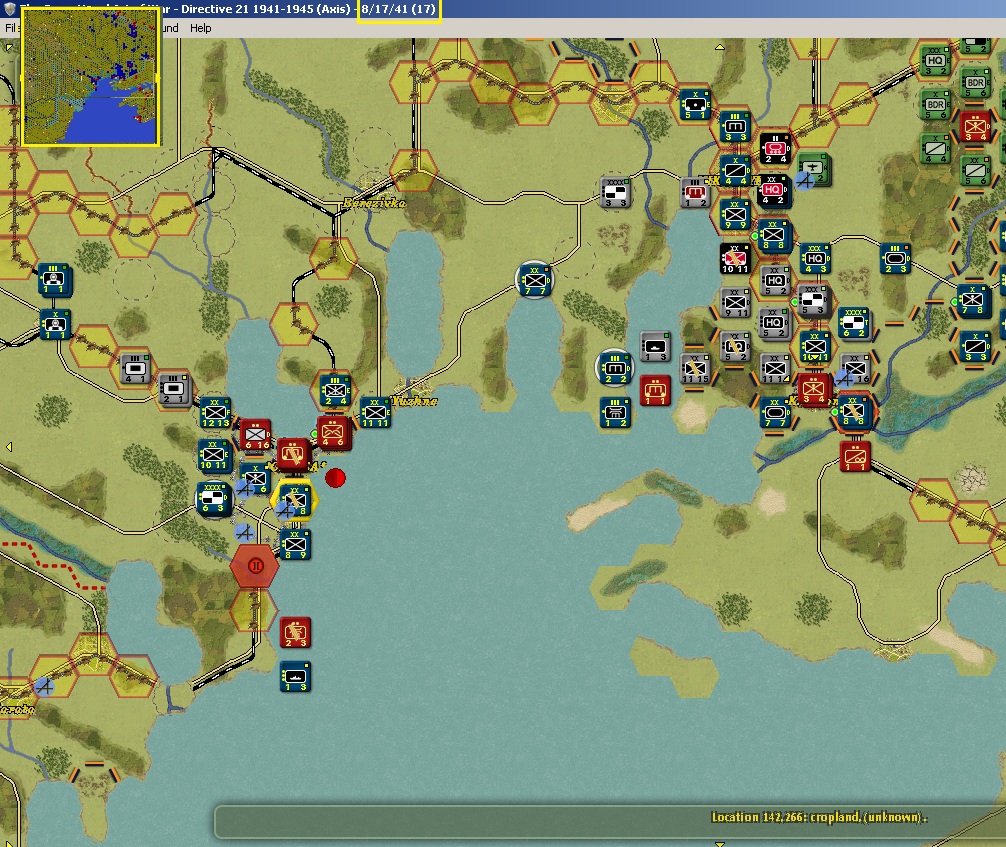
Task: Open the Help menu
Action: 200,28
